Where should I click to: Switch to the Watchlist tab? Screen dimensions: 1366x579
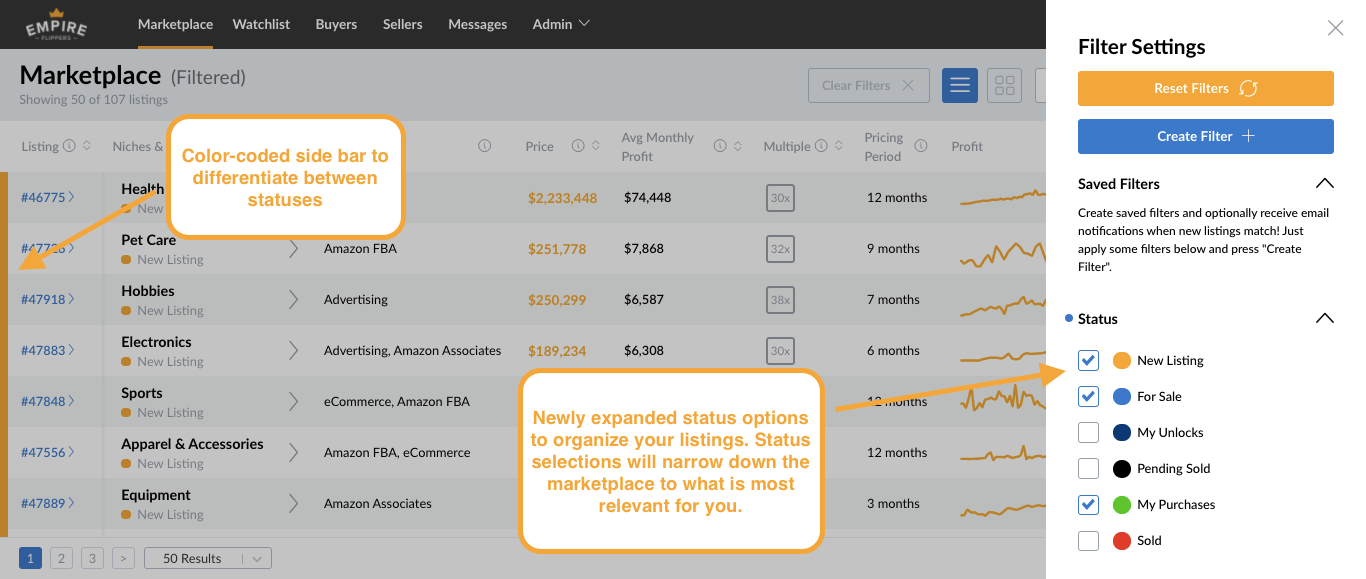click(261, 24)
